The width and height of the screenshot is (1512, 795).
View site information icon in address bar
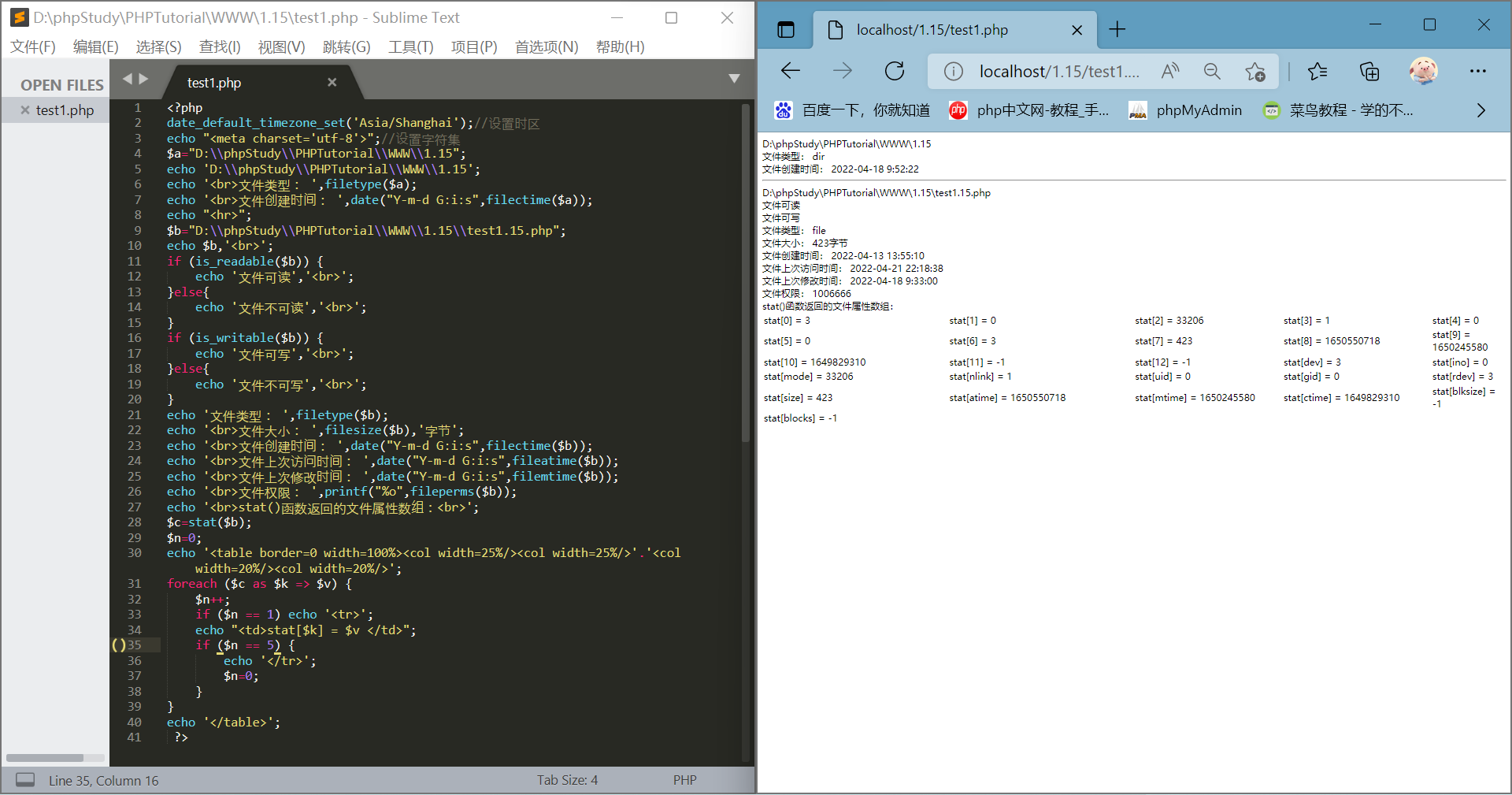[953, 72]
